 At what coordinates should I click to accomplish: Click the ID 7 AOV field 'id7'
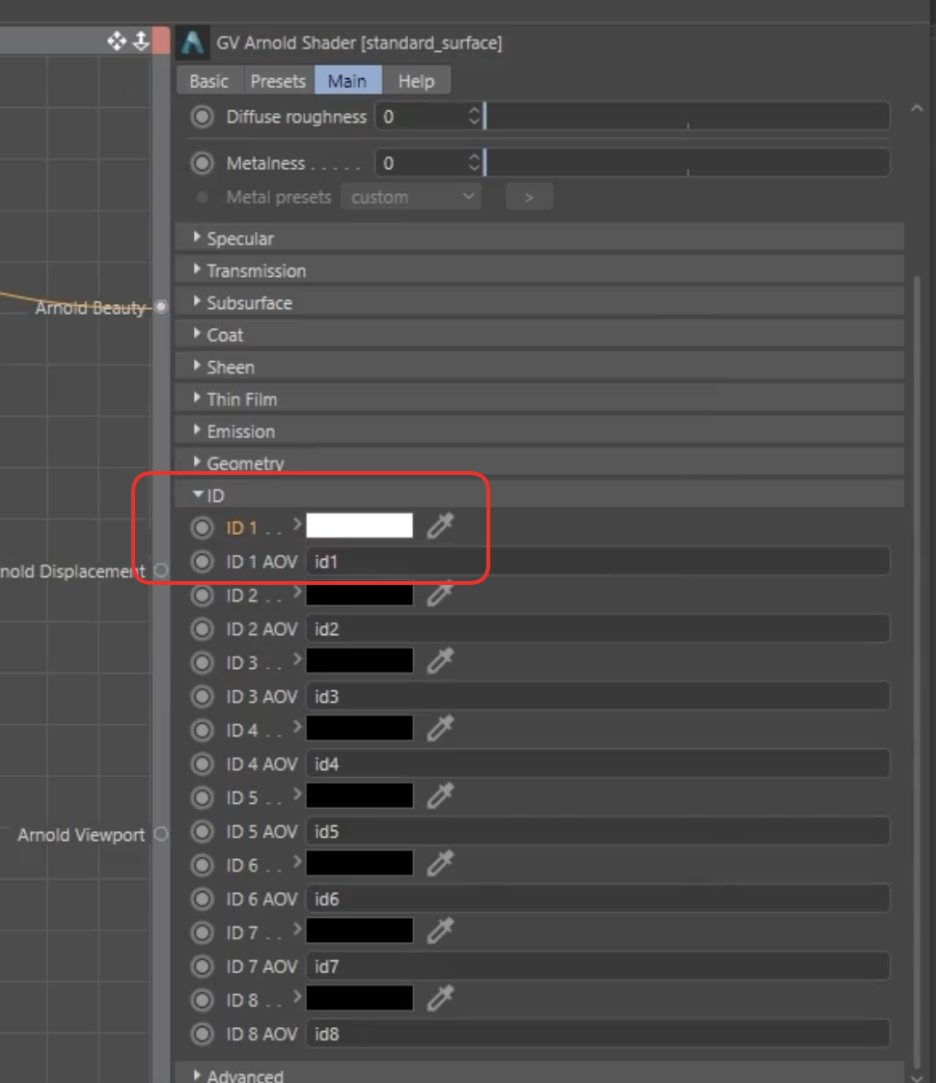pyautogui.click(x=598, y=966)
